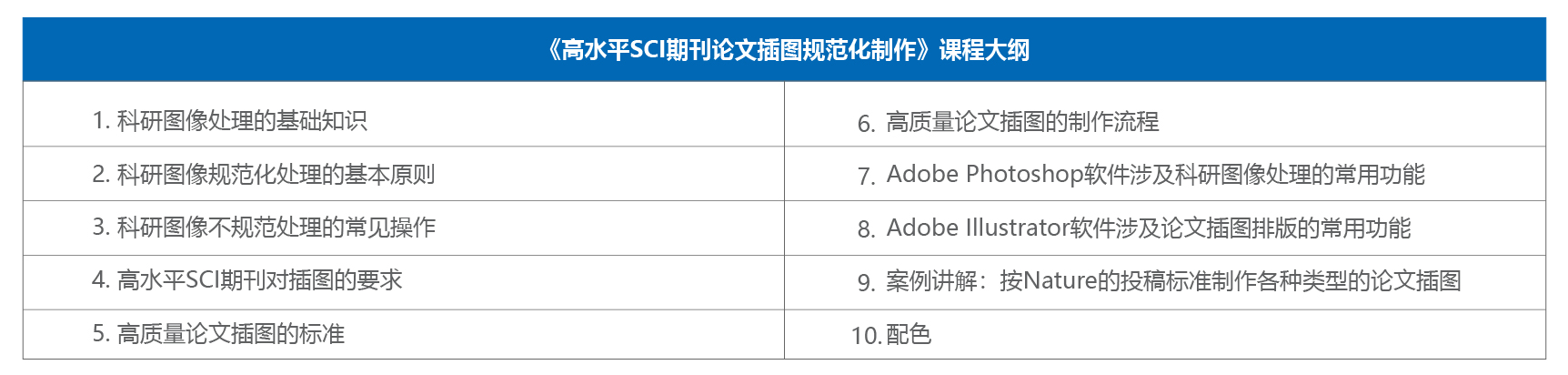Select item 8 about Adobe Illustrator layout
The width and height of the screenshot is (1568, 375).
click(1165, 228)
